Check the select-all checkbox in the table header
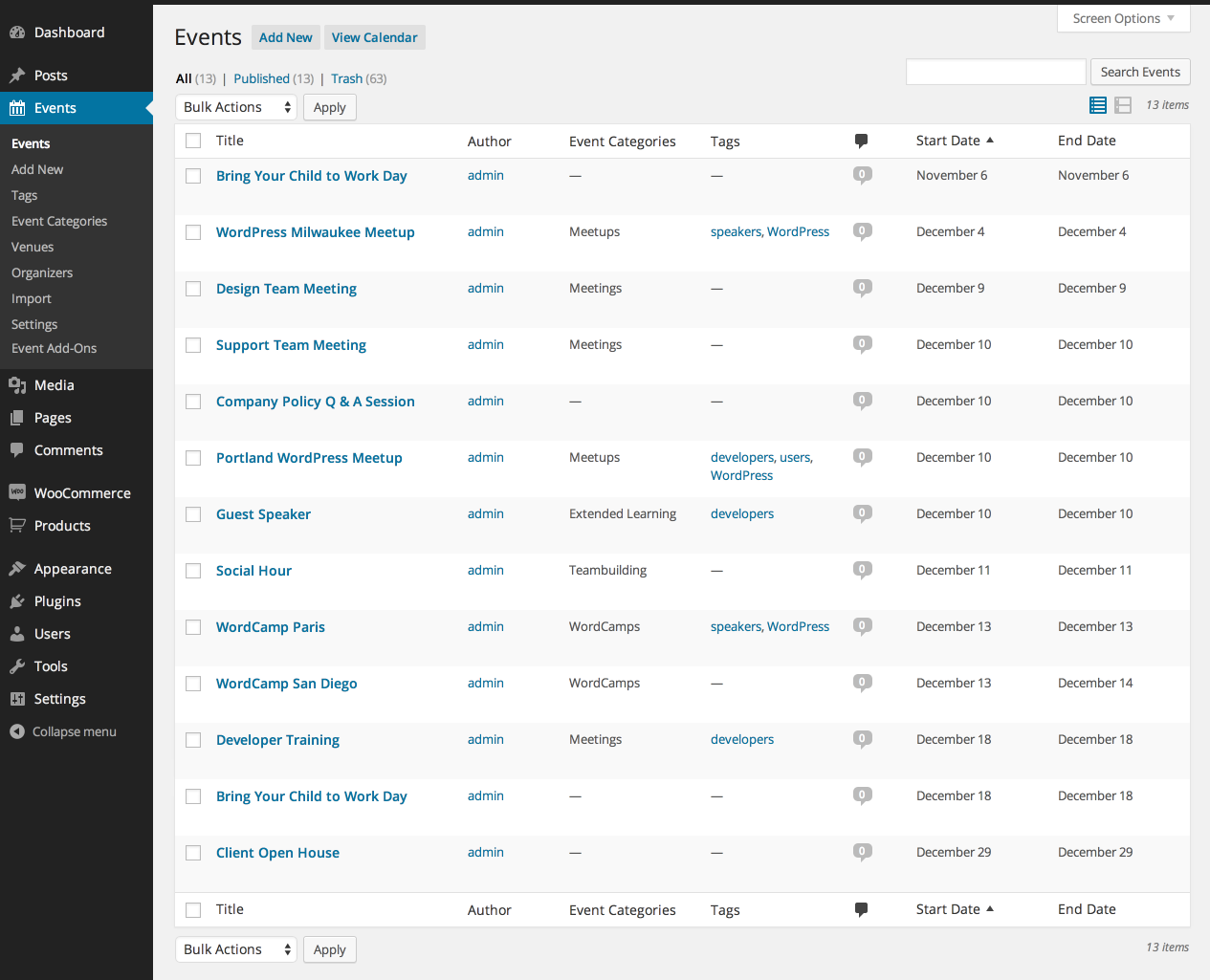The height and width of the screenshot is (980, 1210). (192, 141)
